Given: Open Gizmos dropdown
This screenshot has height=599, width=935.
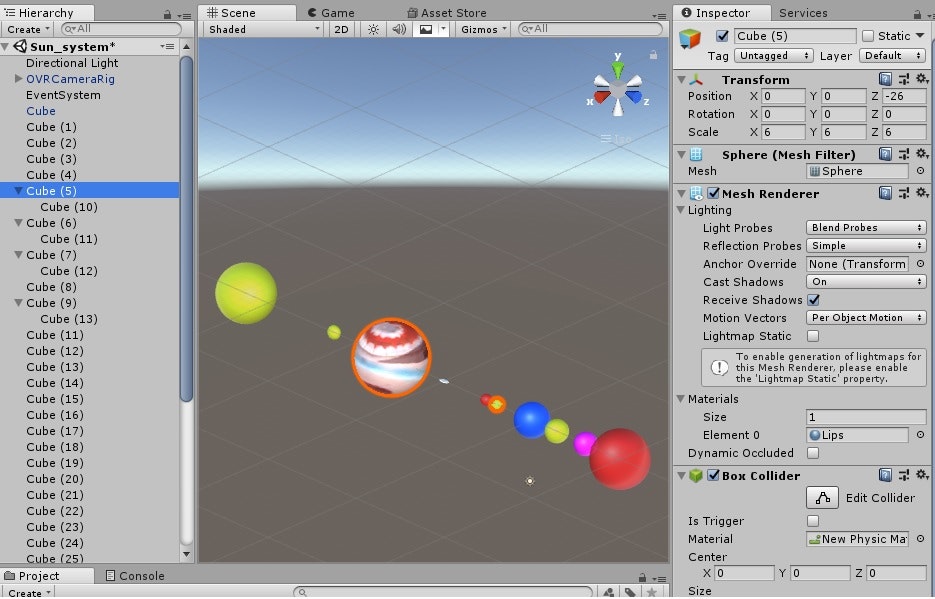Looking at the screenshot, I should click(484, 29).
